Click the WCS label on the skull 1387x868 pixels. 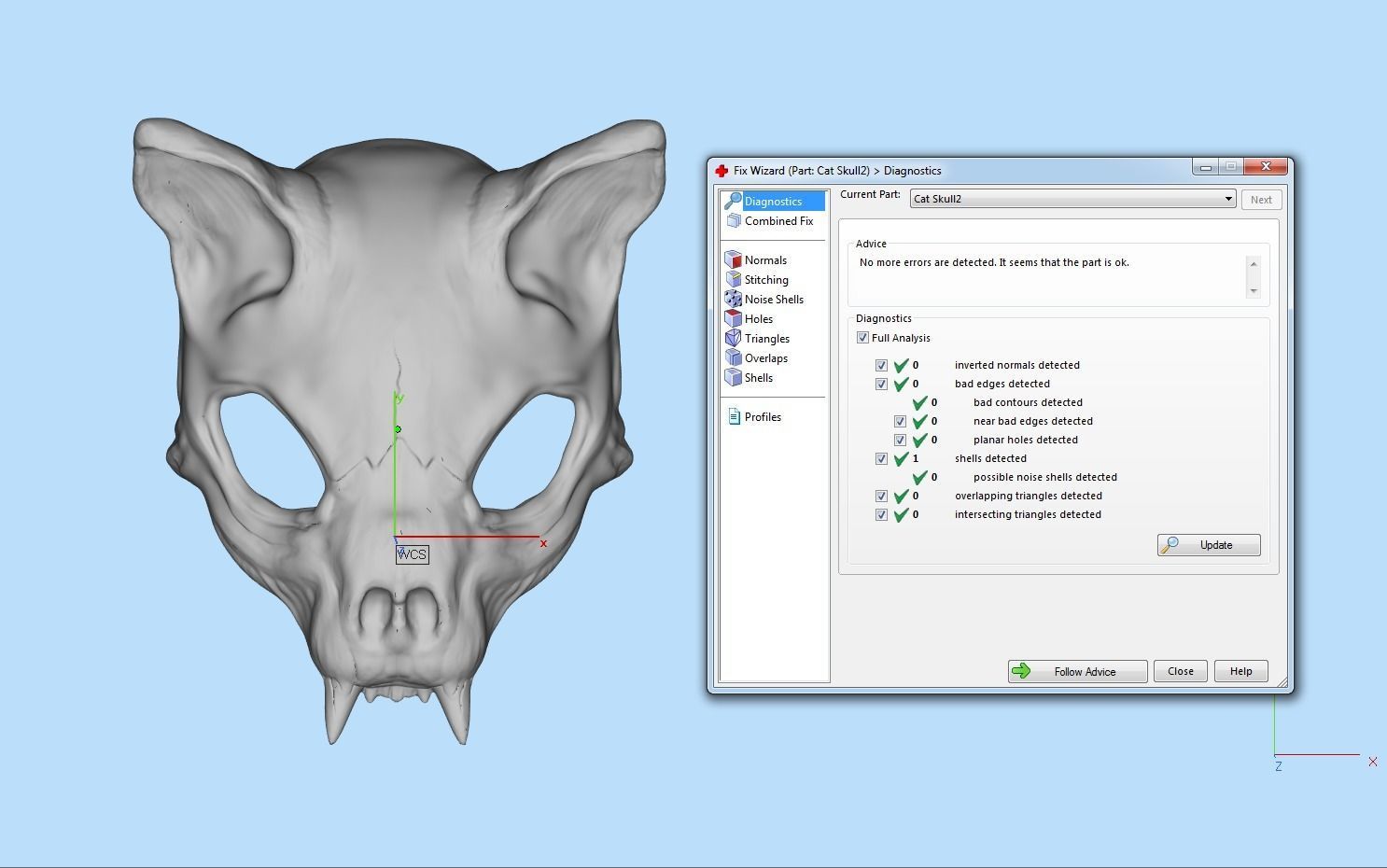[412, 554]
